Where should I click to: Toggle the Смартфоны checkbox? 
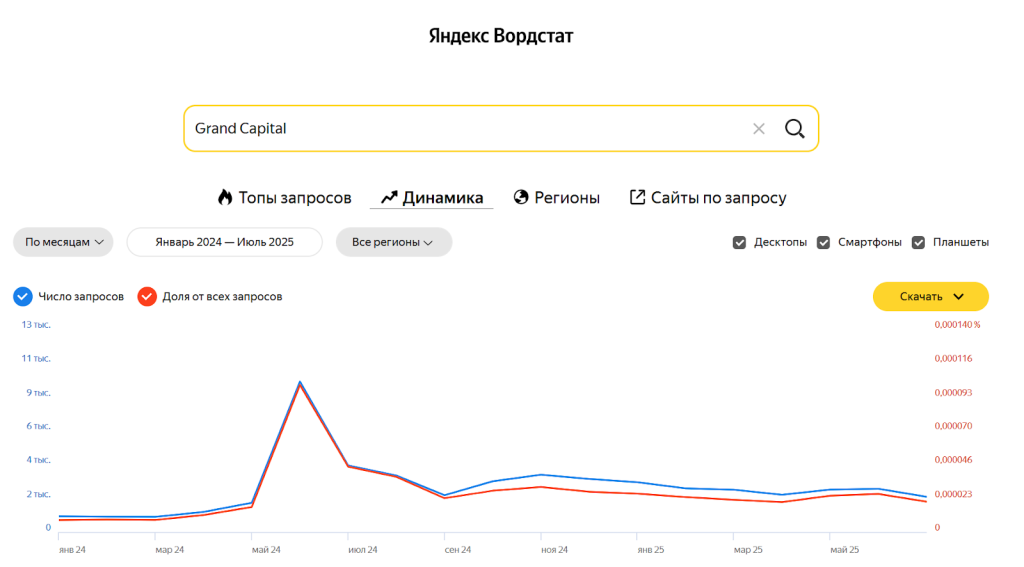[824, 242]
